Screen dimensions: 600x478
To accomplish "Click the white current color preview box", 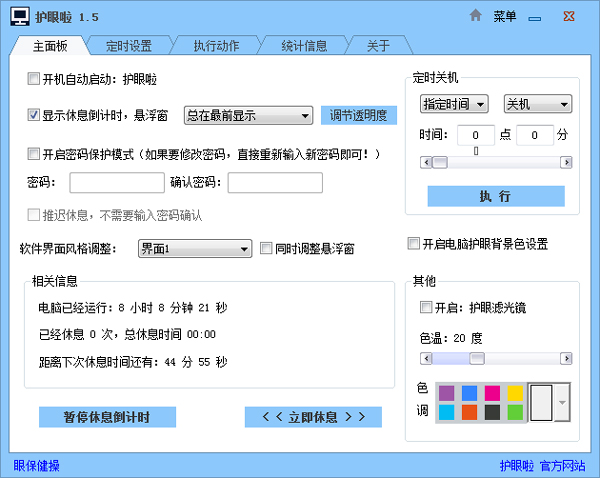I will (541, 403).
